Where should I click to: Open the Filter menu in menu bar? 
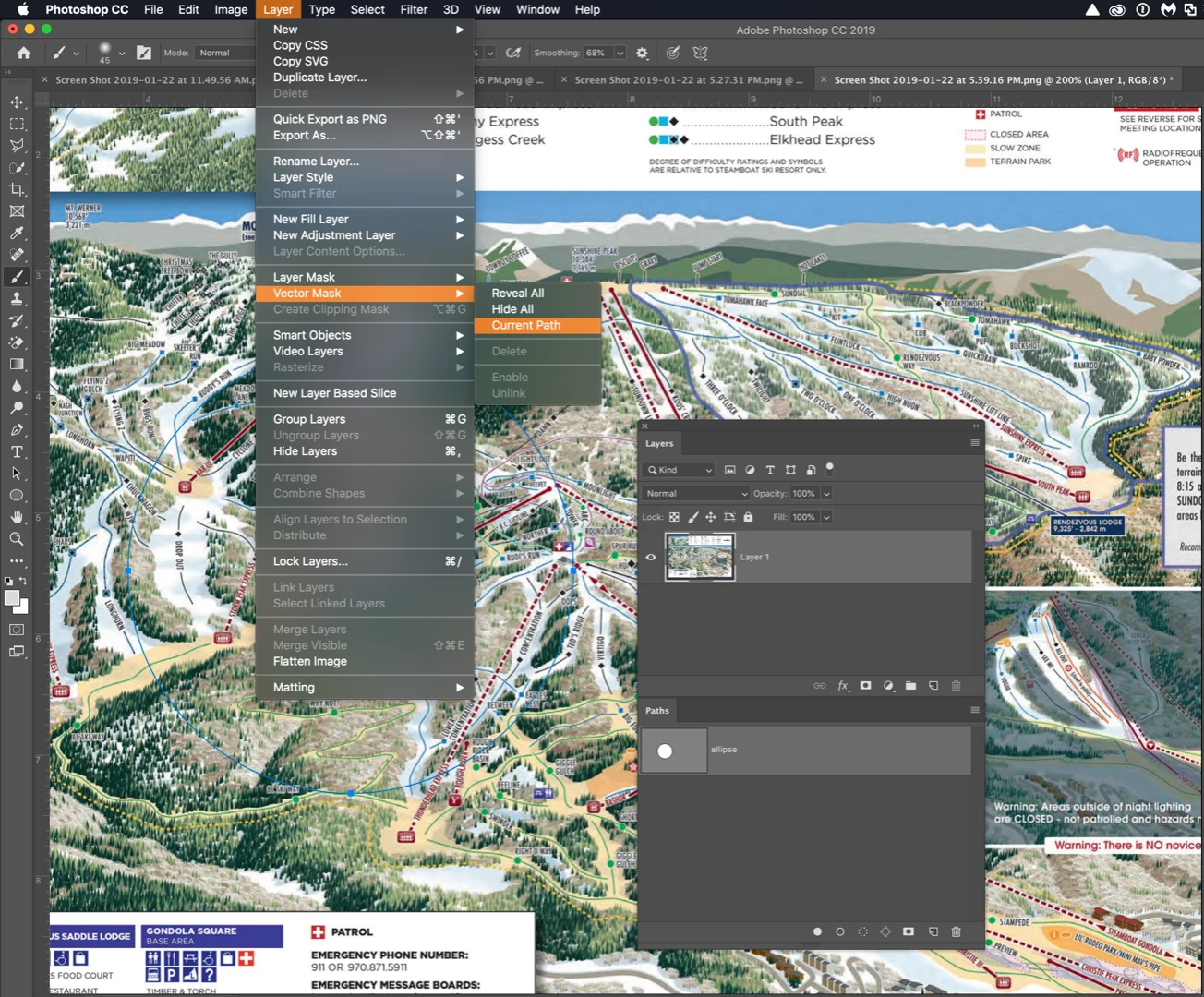(x=414, y=9)
